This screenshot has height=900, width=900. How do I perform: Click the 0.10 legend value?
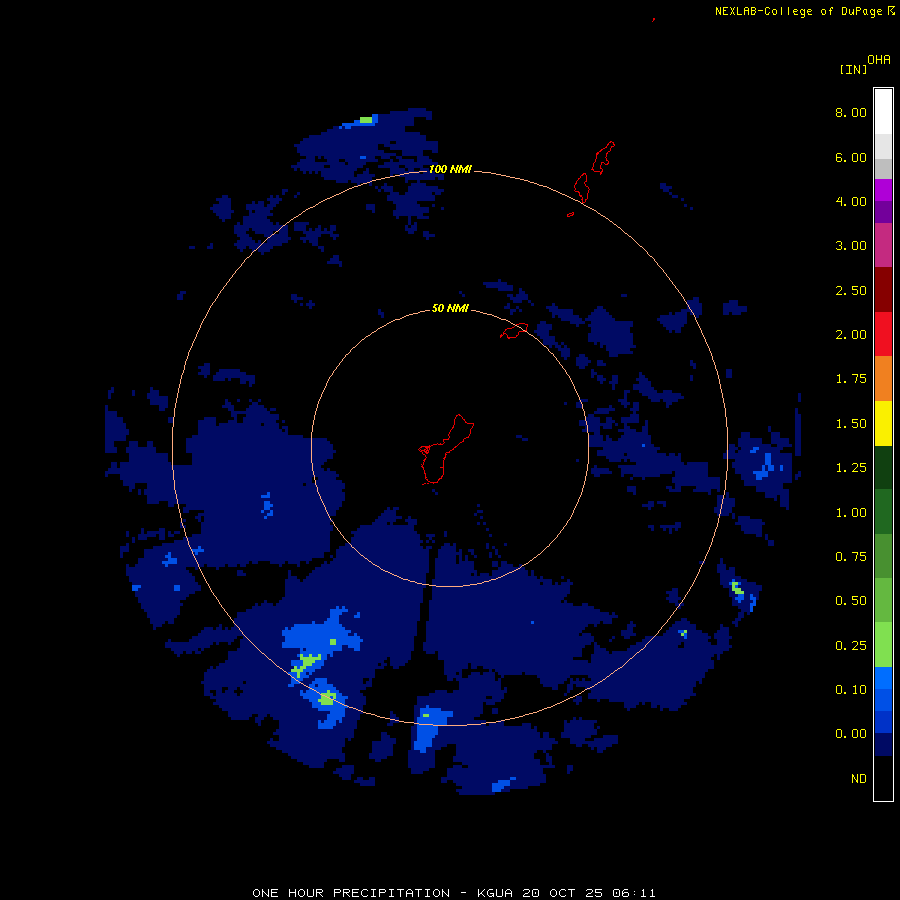click(x=851, y=690)
